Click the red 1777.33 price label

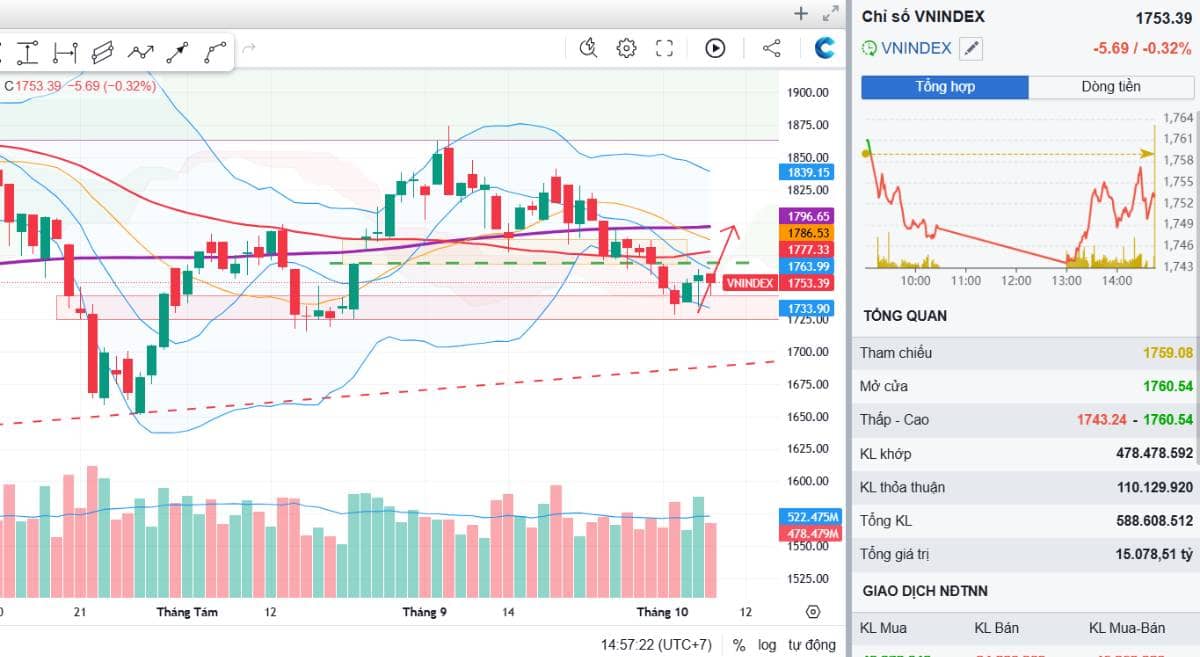(x=809, y=249)
